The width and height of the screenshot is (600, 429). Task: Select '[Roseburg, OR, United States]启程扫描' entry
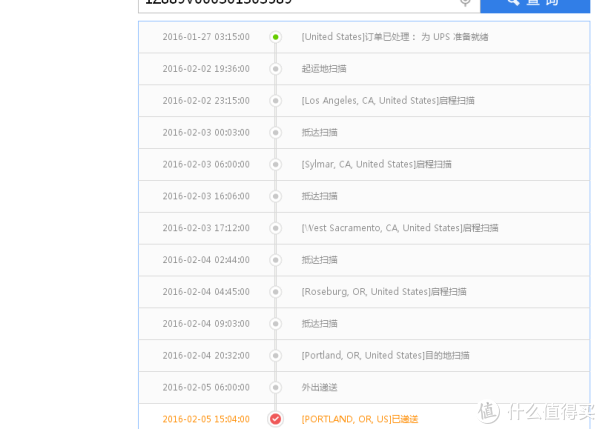pyautogui.click(x=384, y=292)
